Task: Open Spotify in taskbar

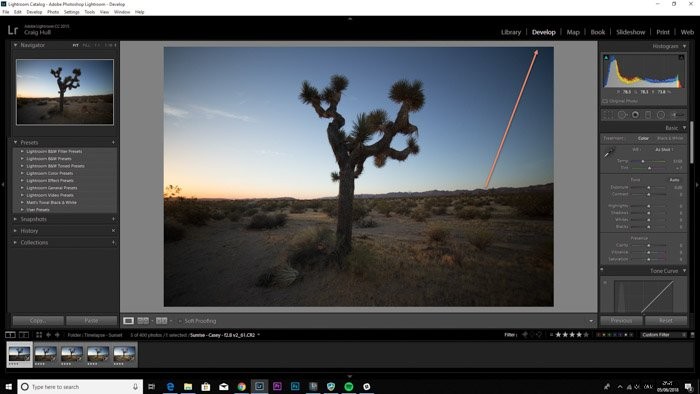Action: pyautogui.click(x=349, y=386)
